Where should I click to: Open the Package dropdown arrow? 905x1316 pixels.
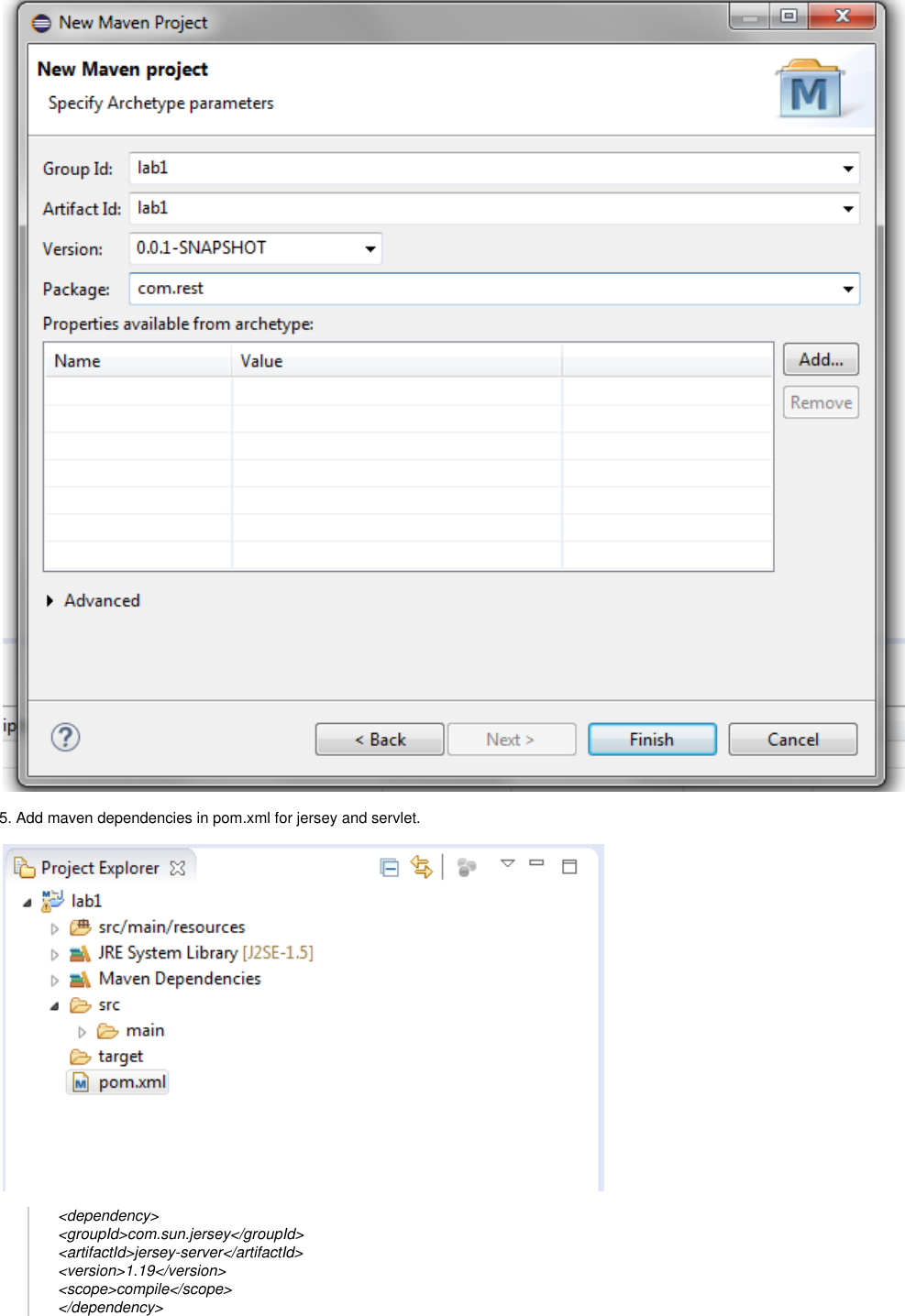pos(848,290)
